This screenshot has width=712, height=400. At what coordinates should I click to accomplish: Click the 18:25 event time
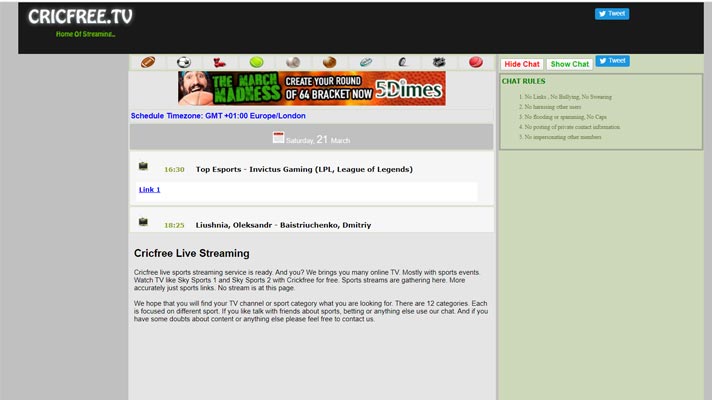[174, 225]
